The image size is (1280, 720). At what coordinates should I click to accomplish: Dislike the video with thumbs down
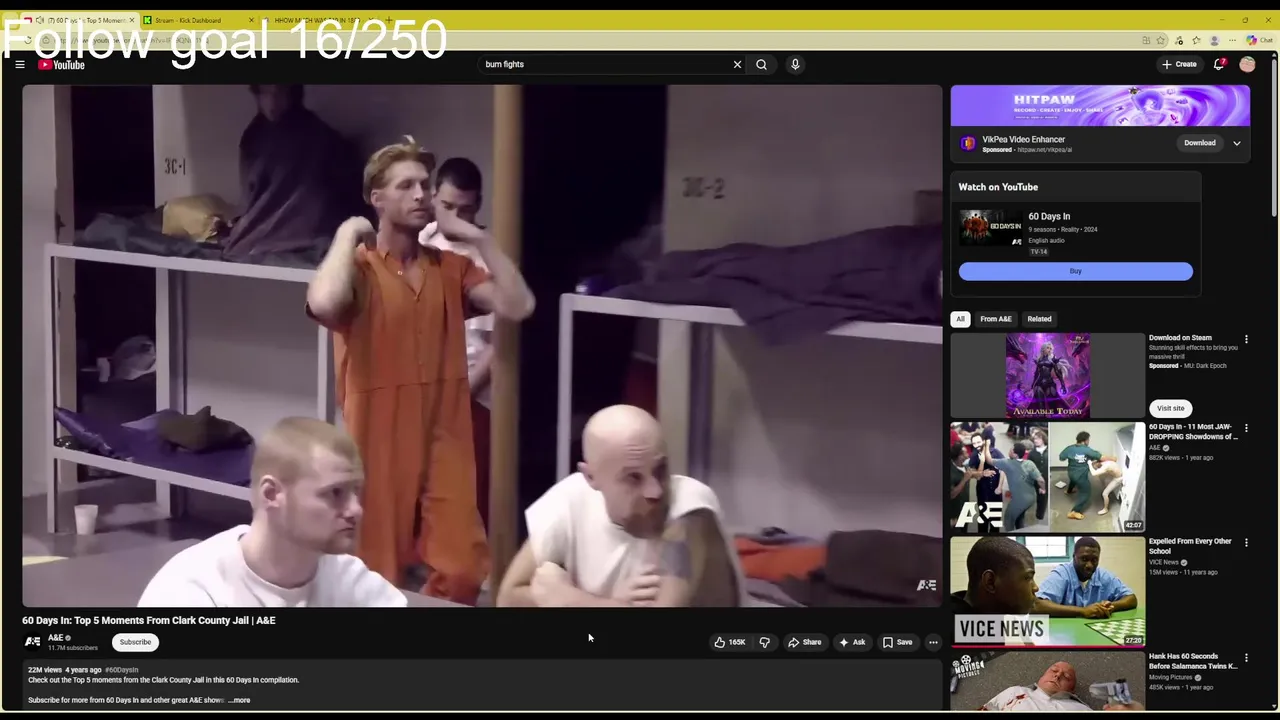(764, 642)
